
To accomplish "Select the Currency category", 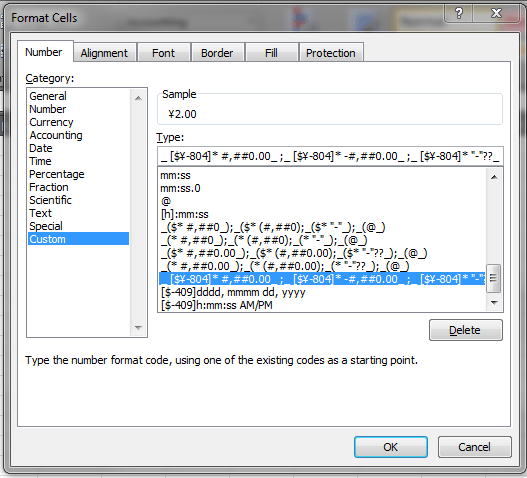I will click(x=78, y=122).
